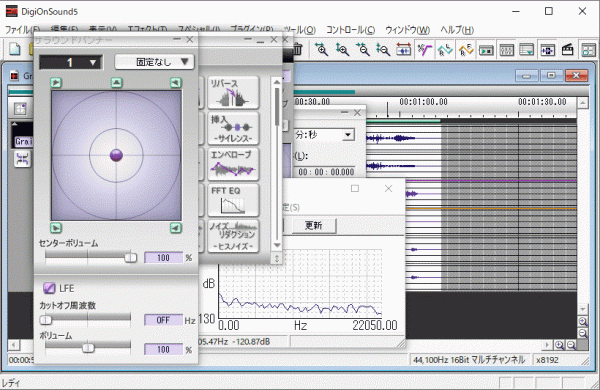Click the 00:01:00.00 timeline ruler mark
The image size is (600, 390).
pos(423,102)
